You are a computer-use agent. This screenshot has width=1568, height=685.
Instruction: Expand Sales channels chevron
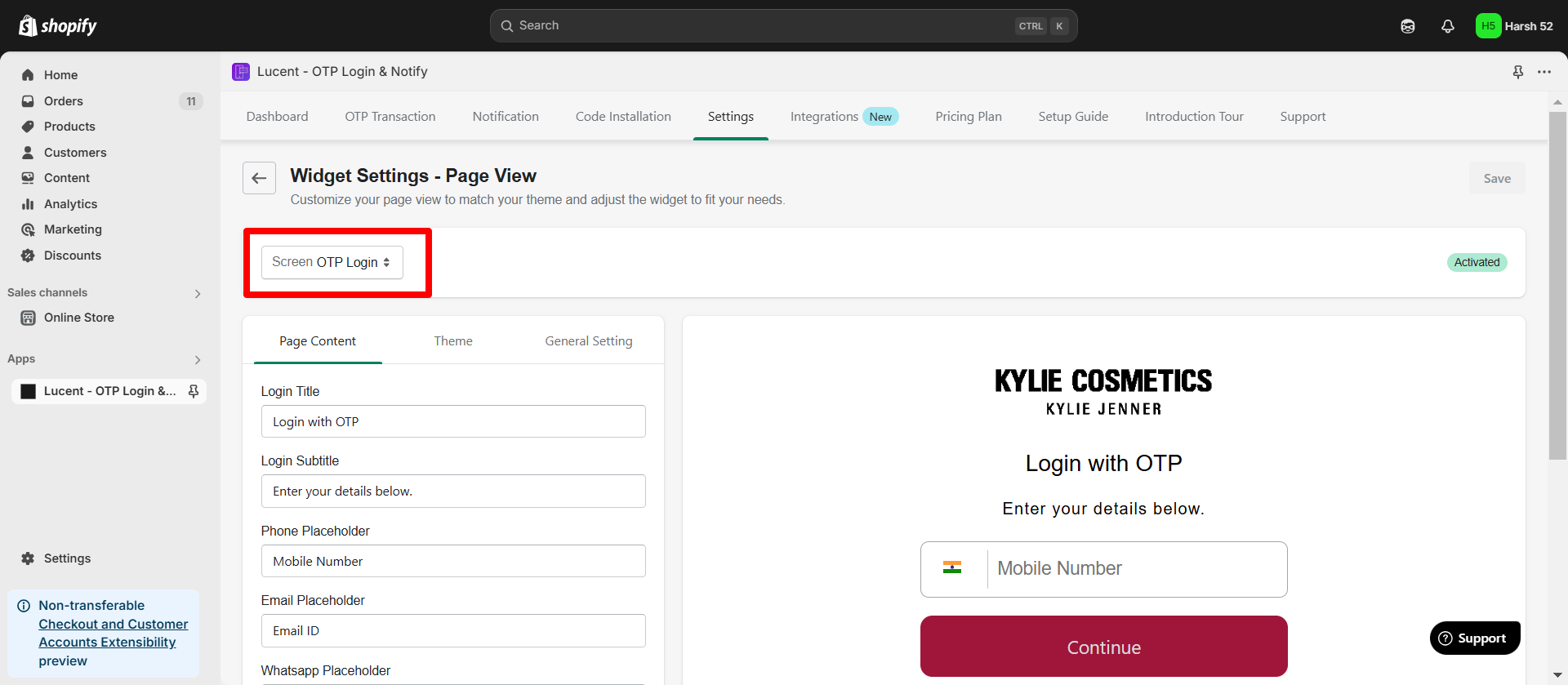(198, 294)
